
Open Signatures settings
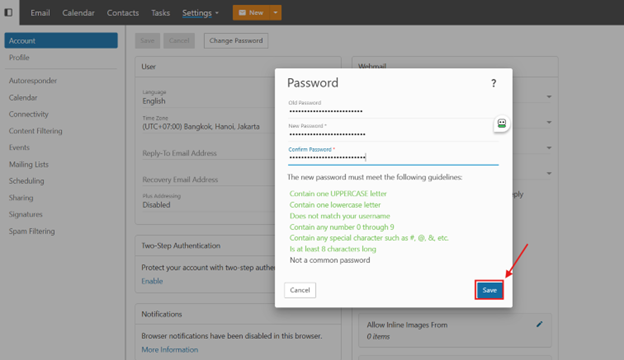pyautogui.click(x=25, y=214)
